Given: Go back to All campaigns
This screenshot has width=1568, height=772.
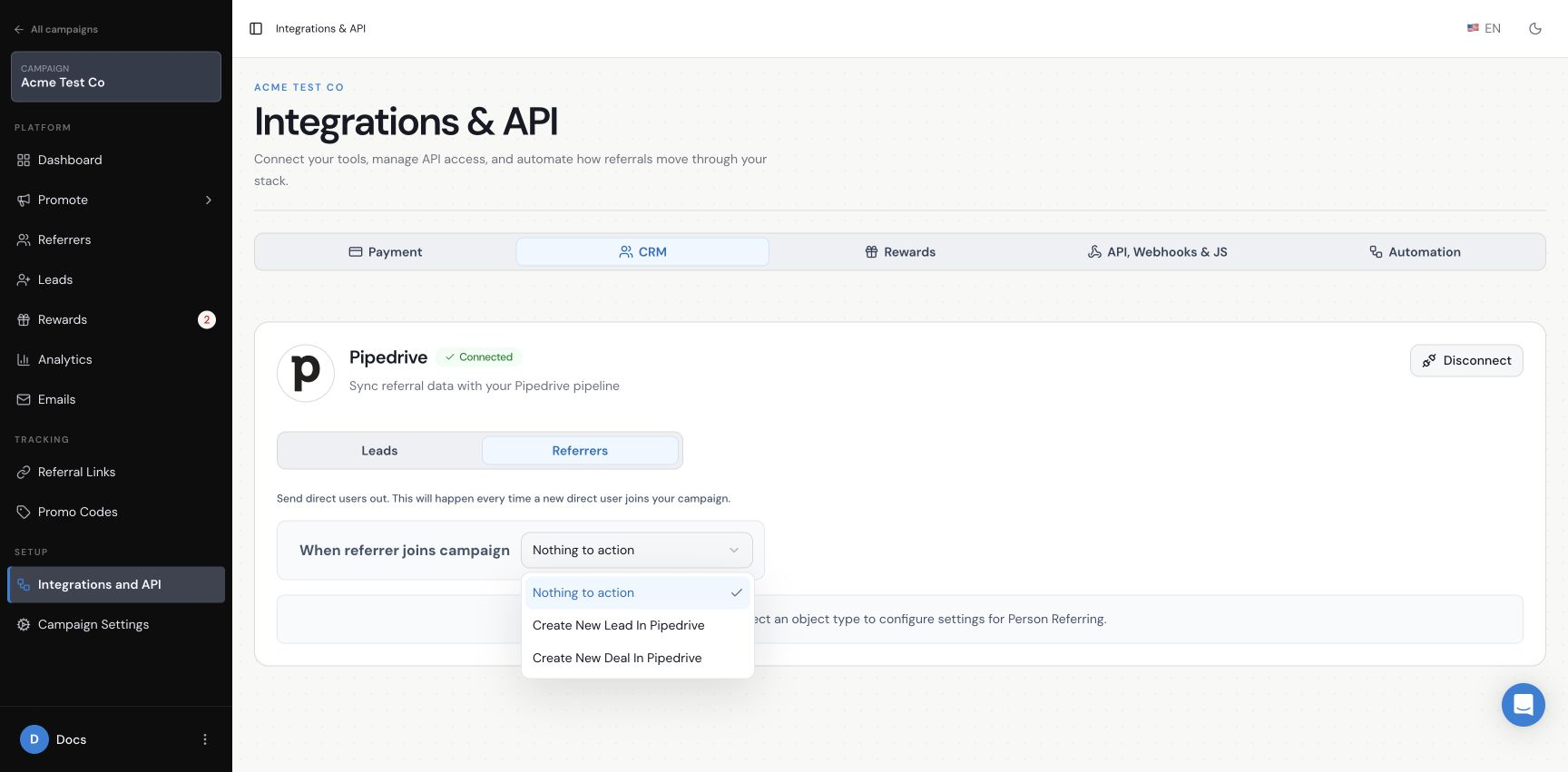Looking at the screenshot, I should [x=56, y=29].
